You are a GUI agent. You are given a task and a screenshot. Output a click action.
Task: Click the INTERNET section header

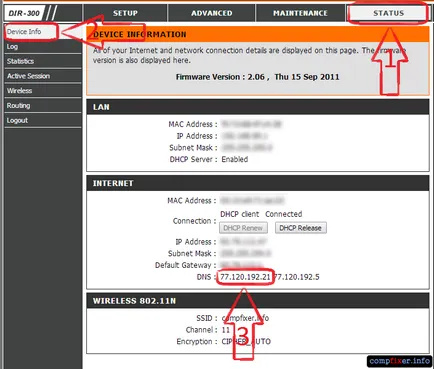[258, 183]
